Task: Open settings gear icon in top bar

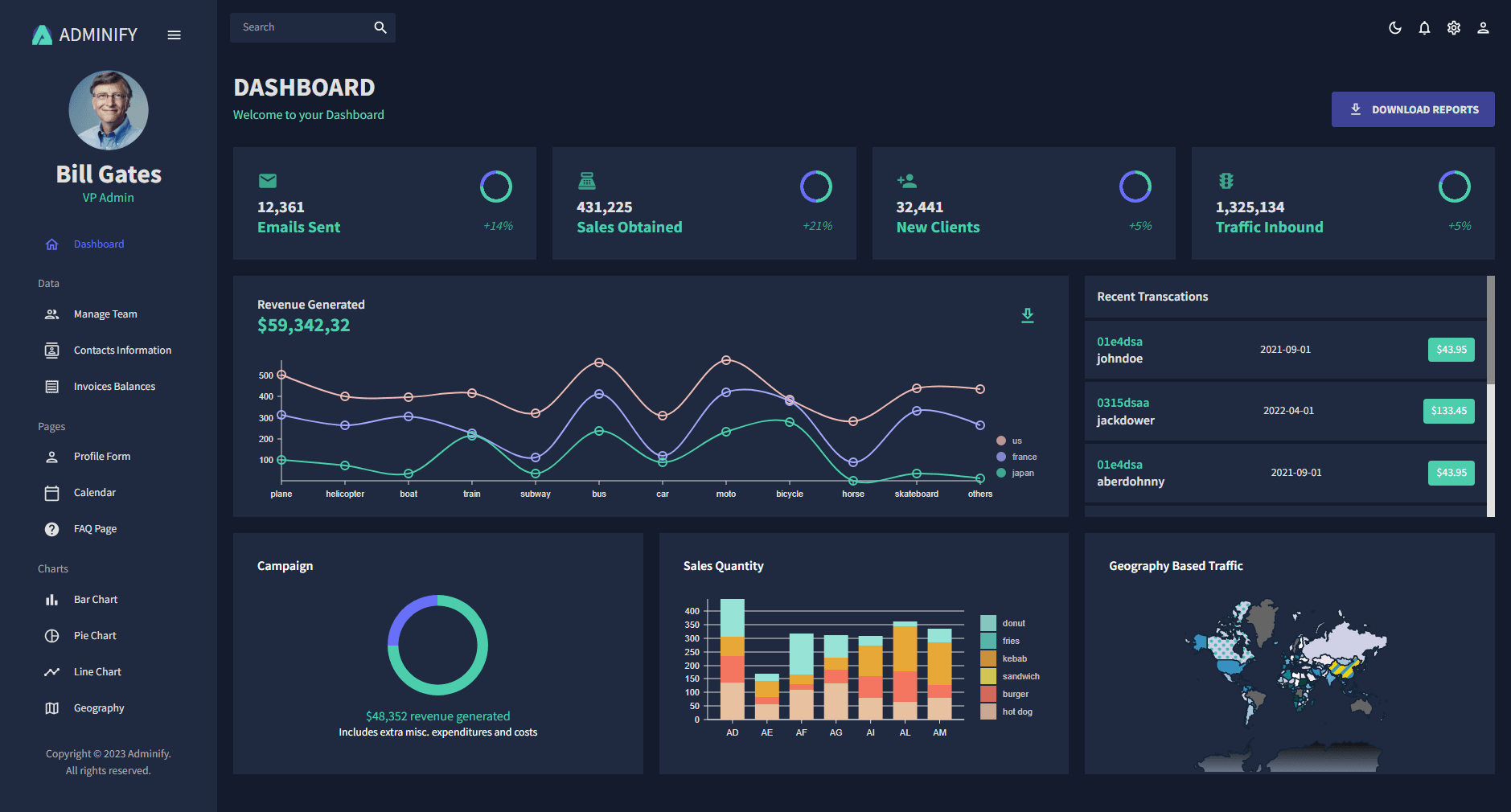Action: [x=1454, y=28]
